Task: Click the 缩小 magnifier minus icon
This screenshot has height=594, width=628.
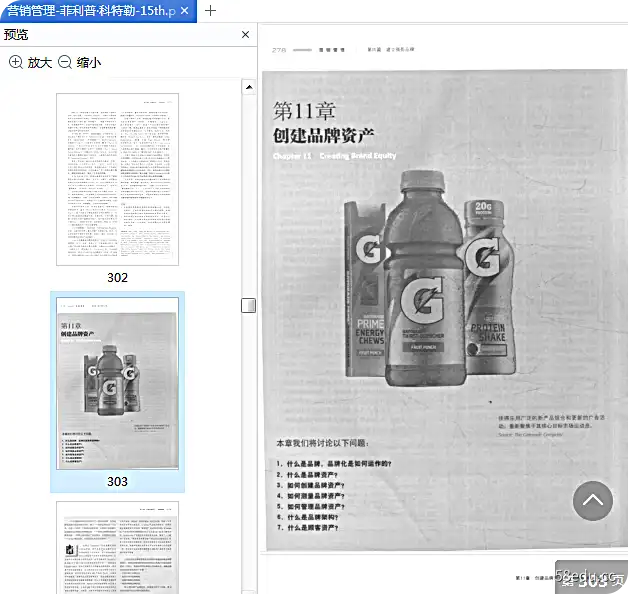Action: [x=65, y=62]
